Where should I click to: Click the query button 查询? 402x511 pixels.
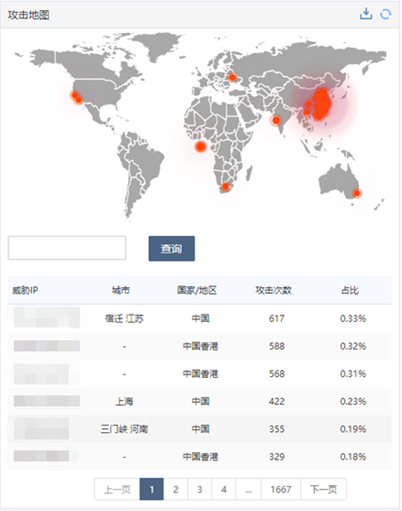172,248
